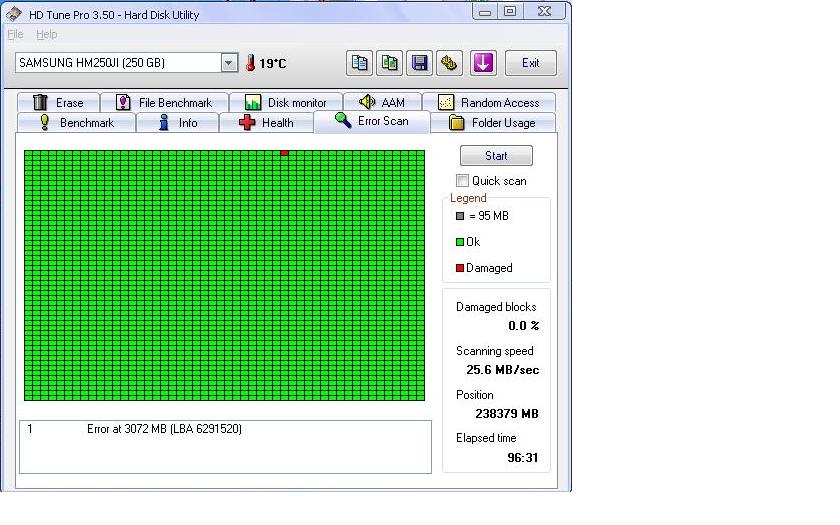Click the '0.0 %' damaged blocks value
This screenshot has width=840, height=525.
pyautogui.click(x=523, y=326)
